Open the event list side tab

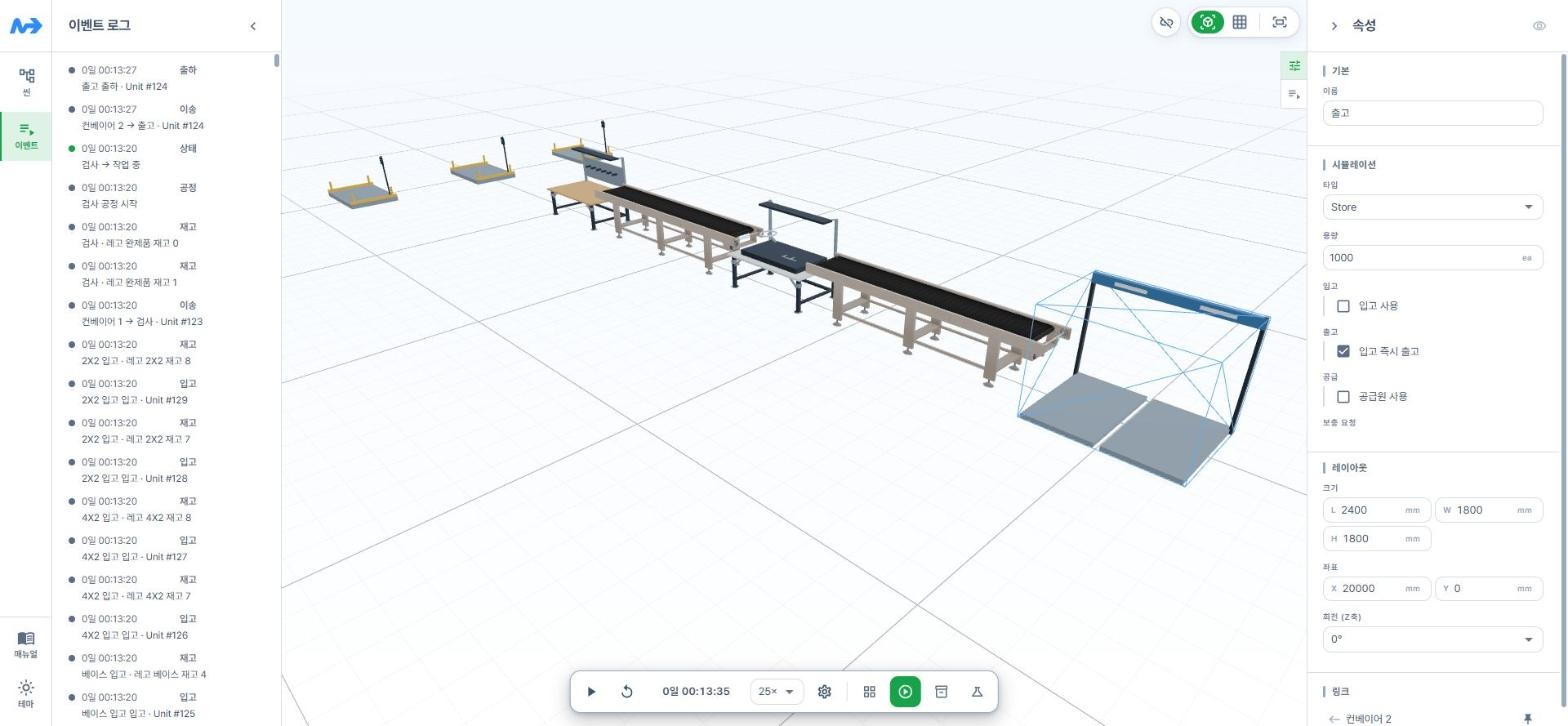tap(1294, 94)
